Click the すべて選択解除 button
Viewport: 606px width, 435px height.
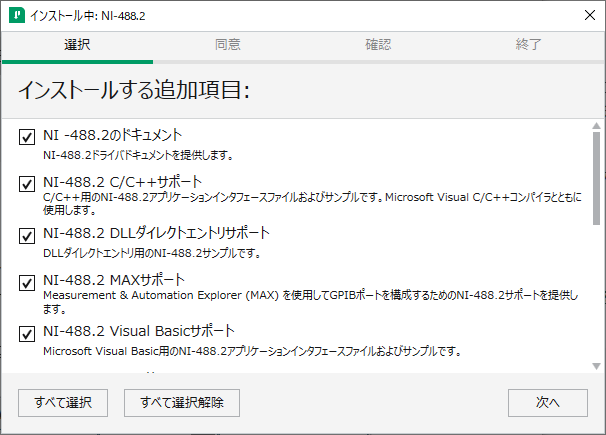coord(182,403)
